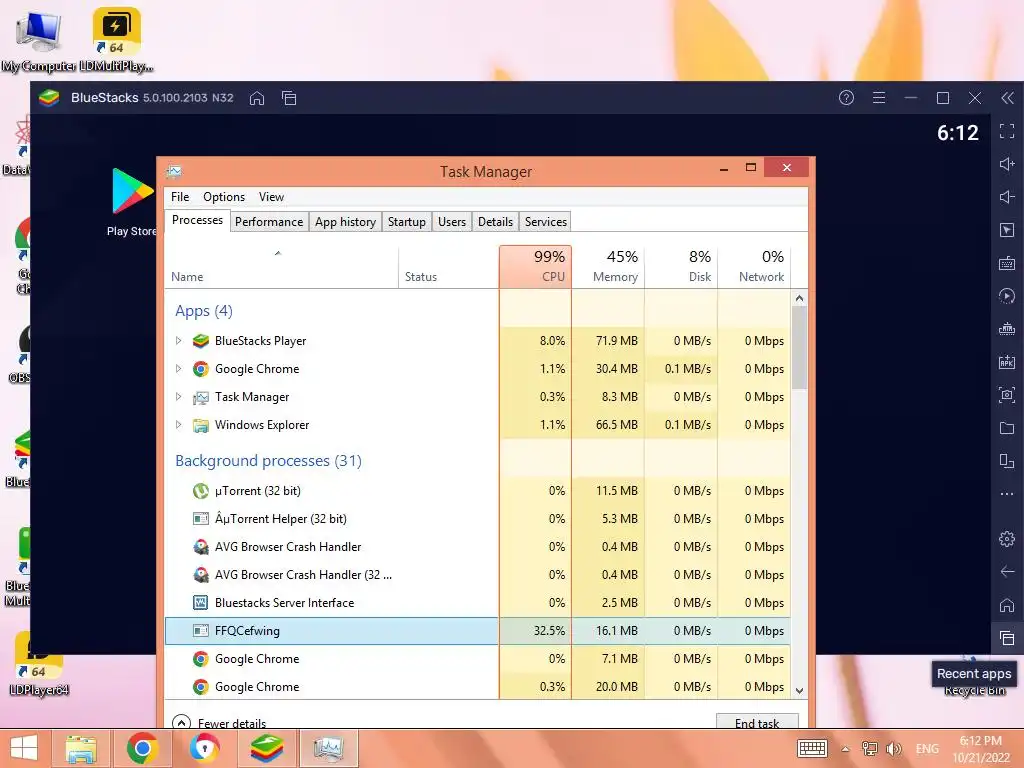The width and height of the screenshot is (1024, 768).
Task: Sort processes by Memory column
Action: pos(609,266)
